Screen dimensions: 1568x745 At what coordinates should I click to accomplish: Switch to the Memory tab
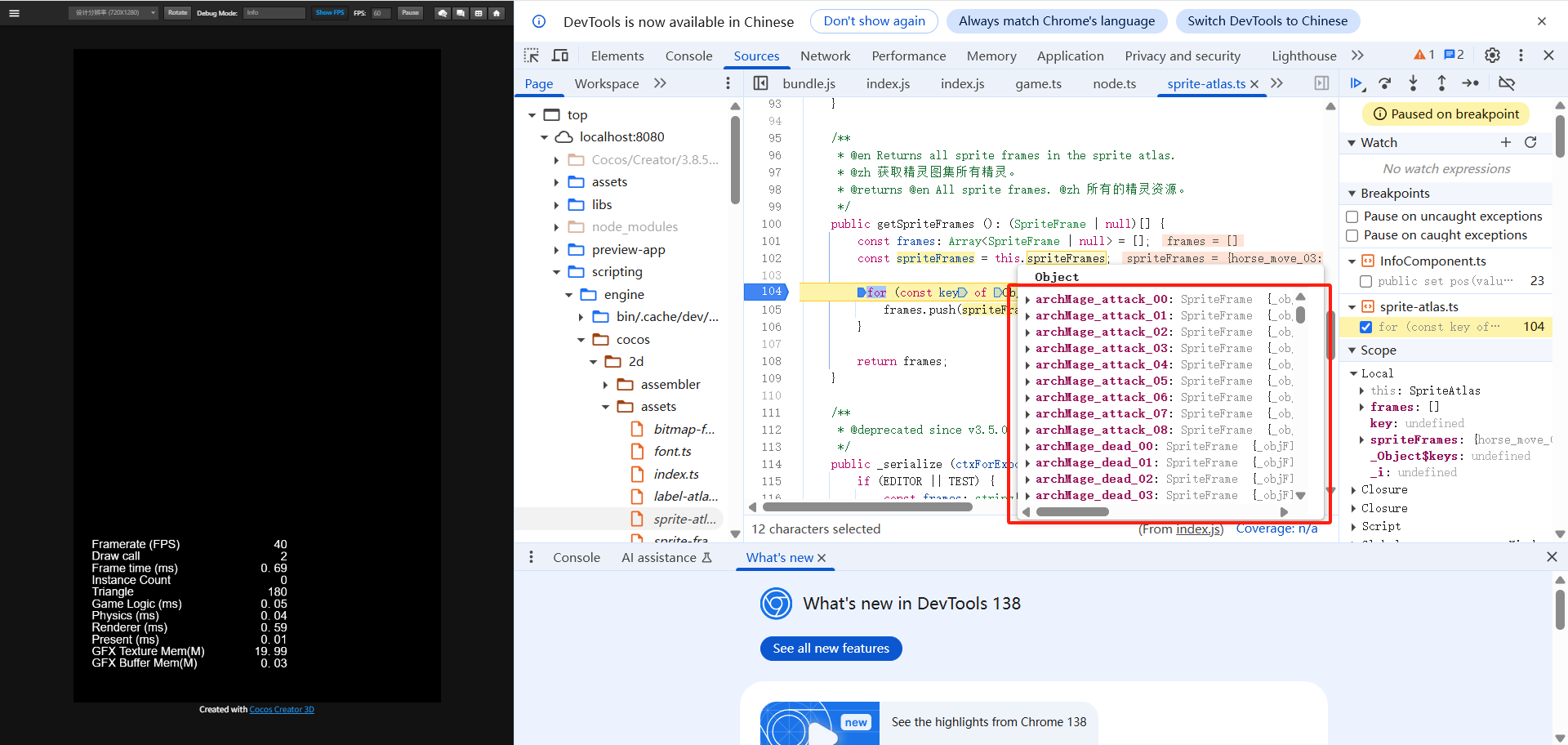tap(991, 56)
